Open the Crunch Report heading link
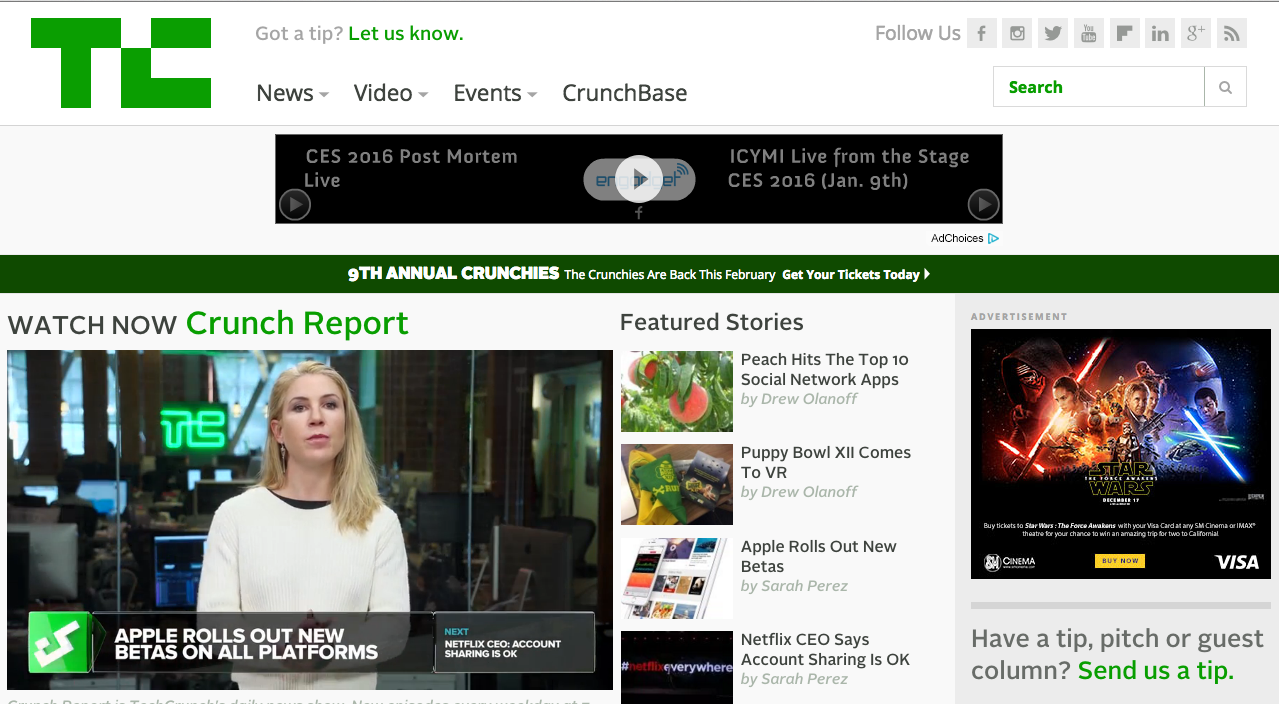Viewport: 1279px width, 704px height. coord(297,323)
